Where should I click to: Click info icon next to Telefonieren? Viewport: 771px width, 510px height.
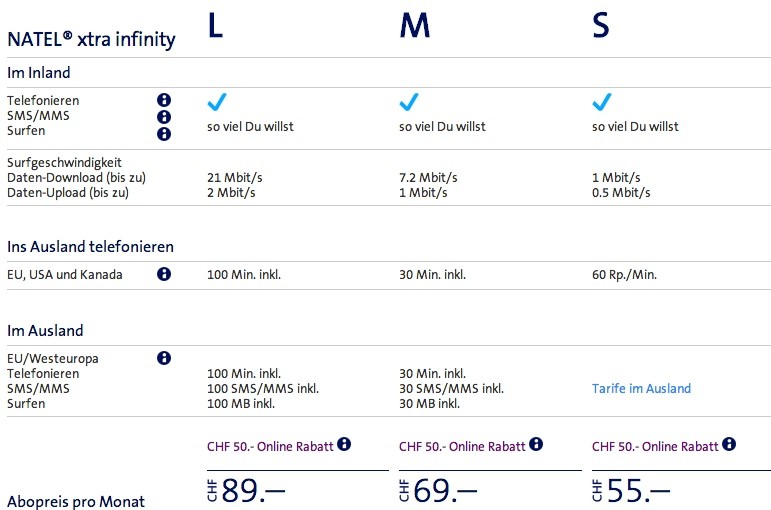pos(164,100)
